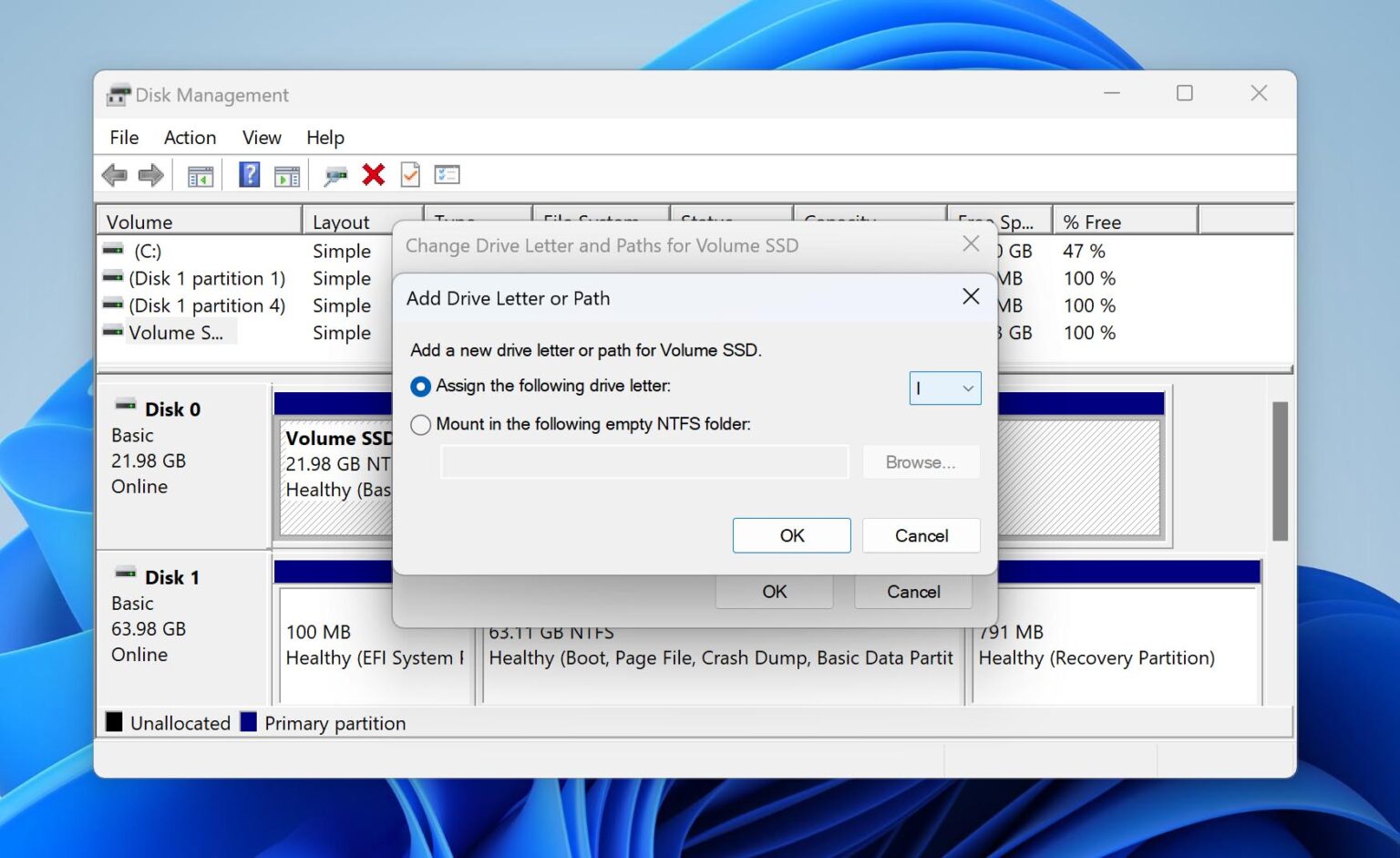
Task: Click the Help question mark toolbar icon
Action: [x=248, y=174]
